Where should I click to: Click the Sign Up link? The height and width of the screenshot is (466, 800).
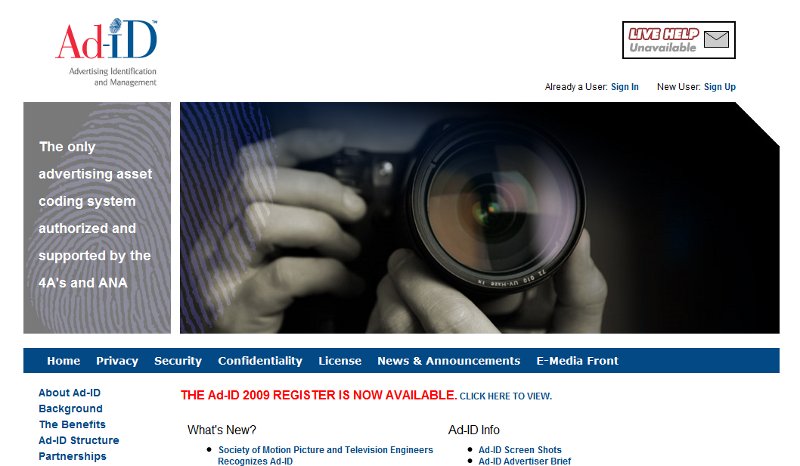(720, 87)
